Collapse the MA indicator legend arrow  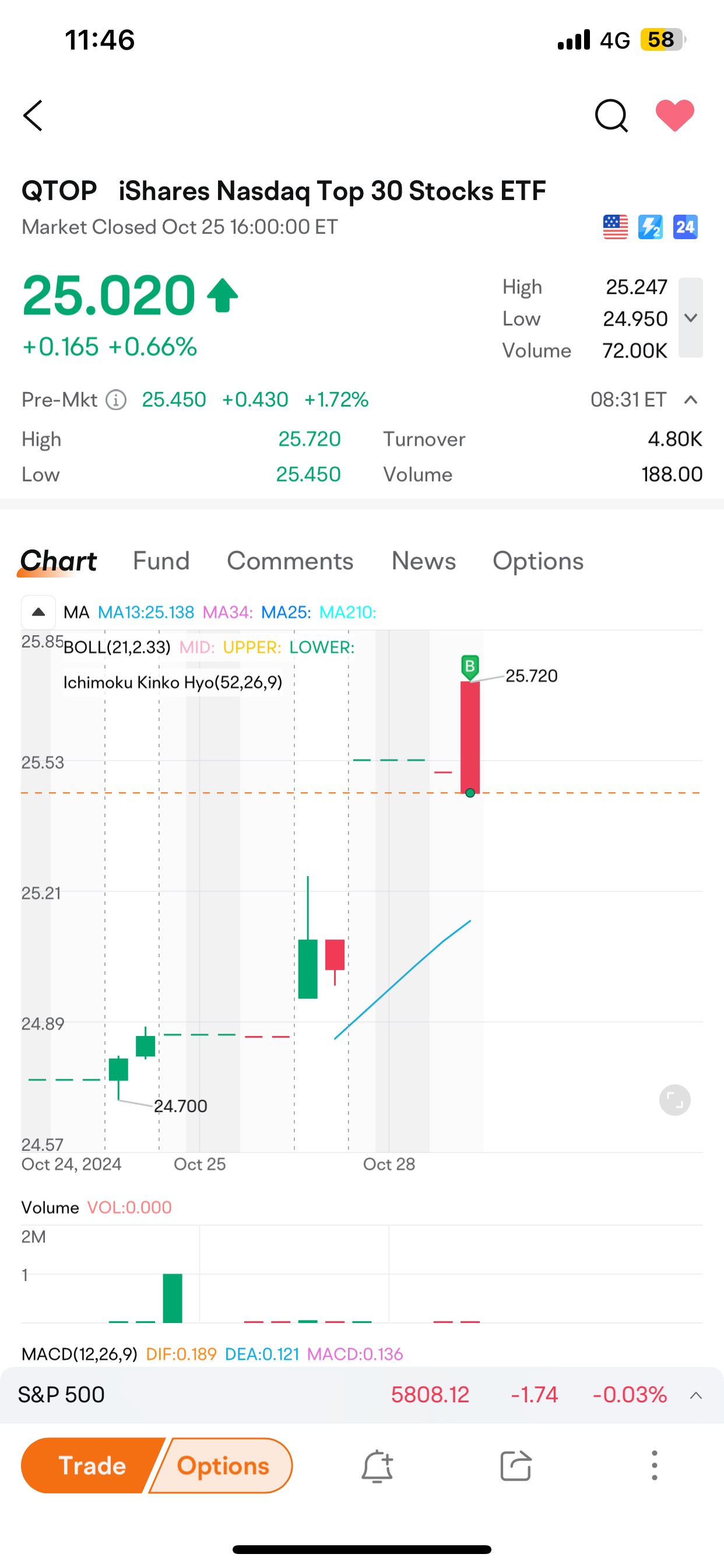click(38, 612)
